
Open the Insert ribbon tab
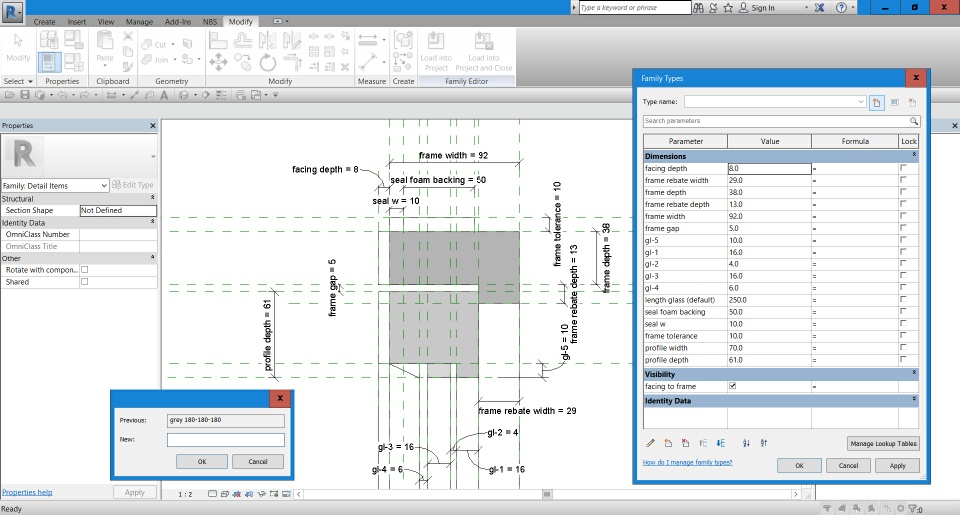tap(76, 21)
